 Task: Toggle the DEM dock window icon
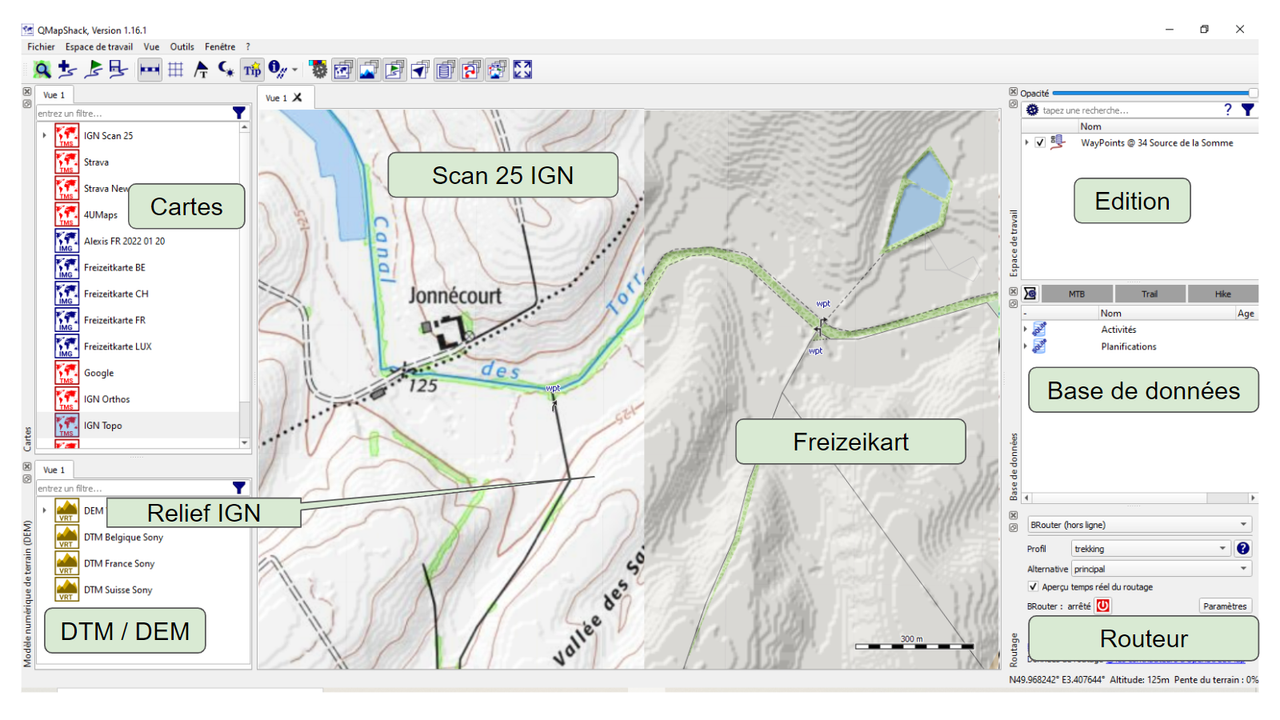(x=369, y=70)
